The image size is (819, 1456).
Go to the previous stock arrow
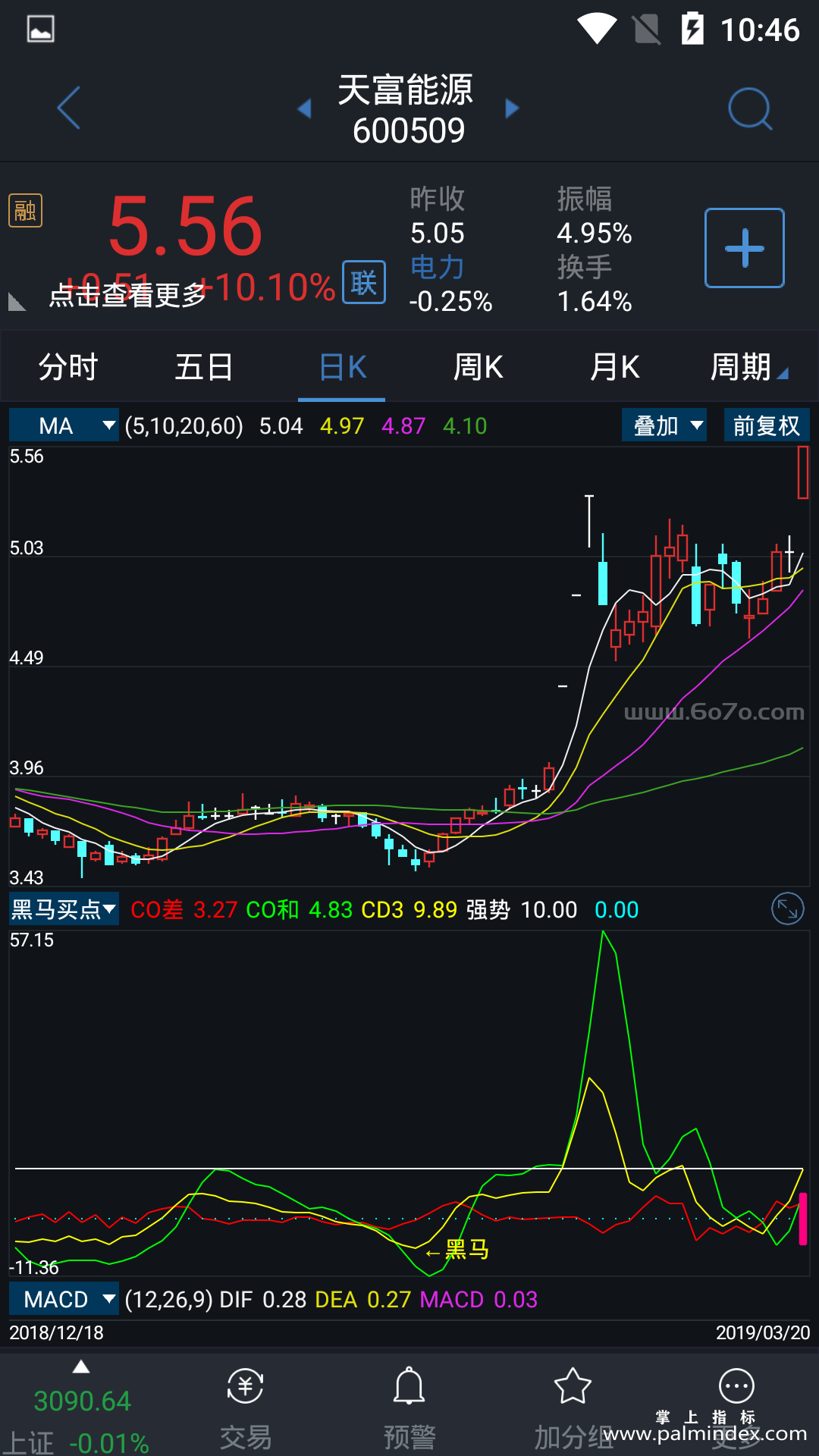[x=304, y=108]
